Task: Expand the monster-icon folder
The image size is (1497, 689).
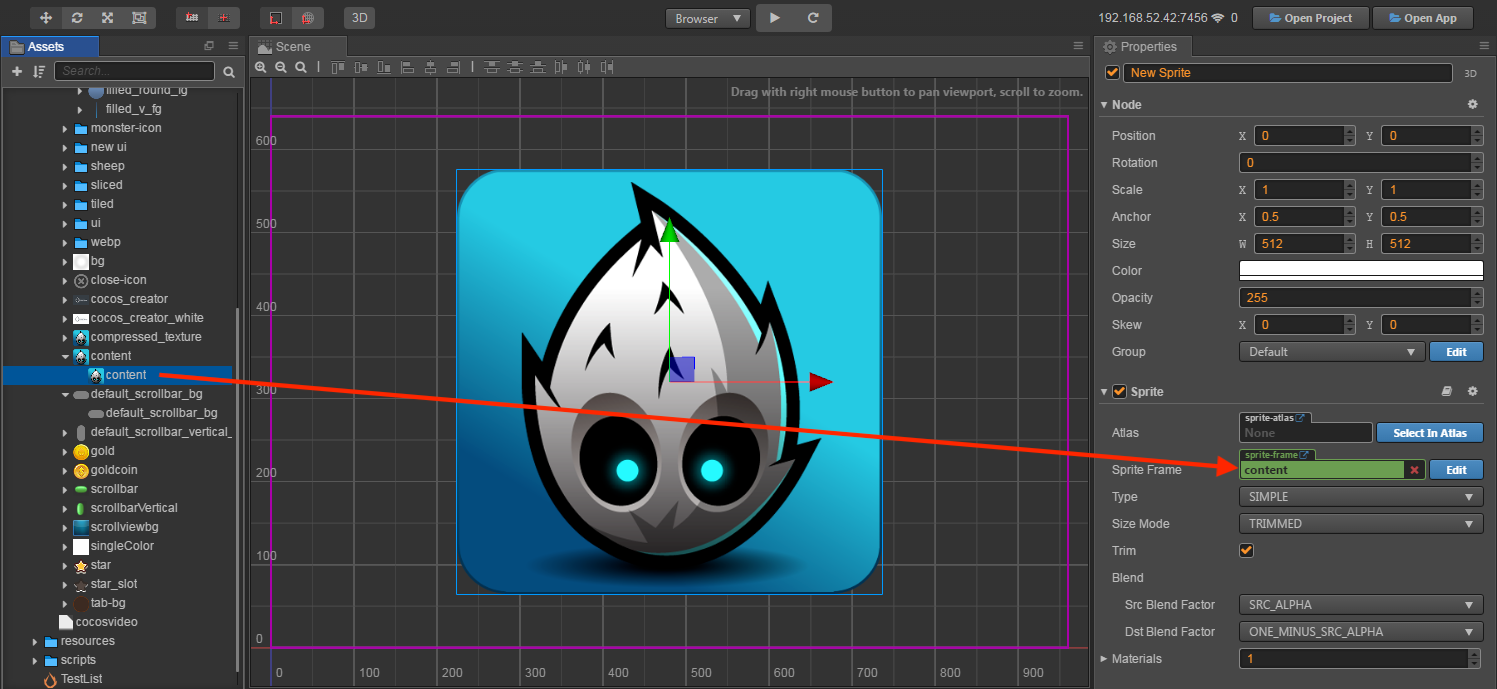Action: (66, 128)
